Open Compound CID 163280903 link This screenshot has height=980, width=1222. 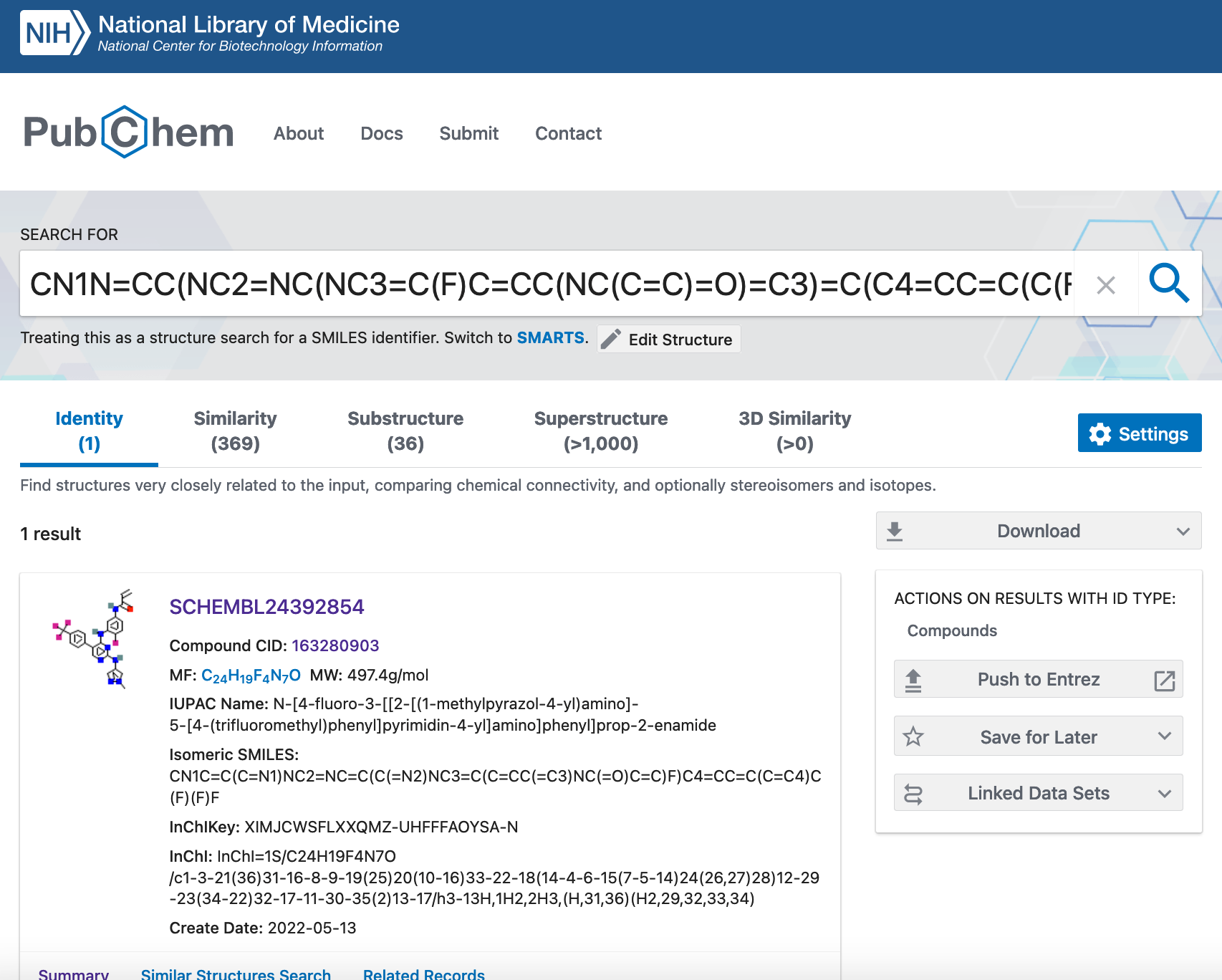tap(335, 645)
